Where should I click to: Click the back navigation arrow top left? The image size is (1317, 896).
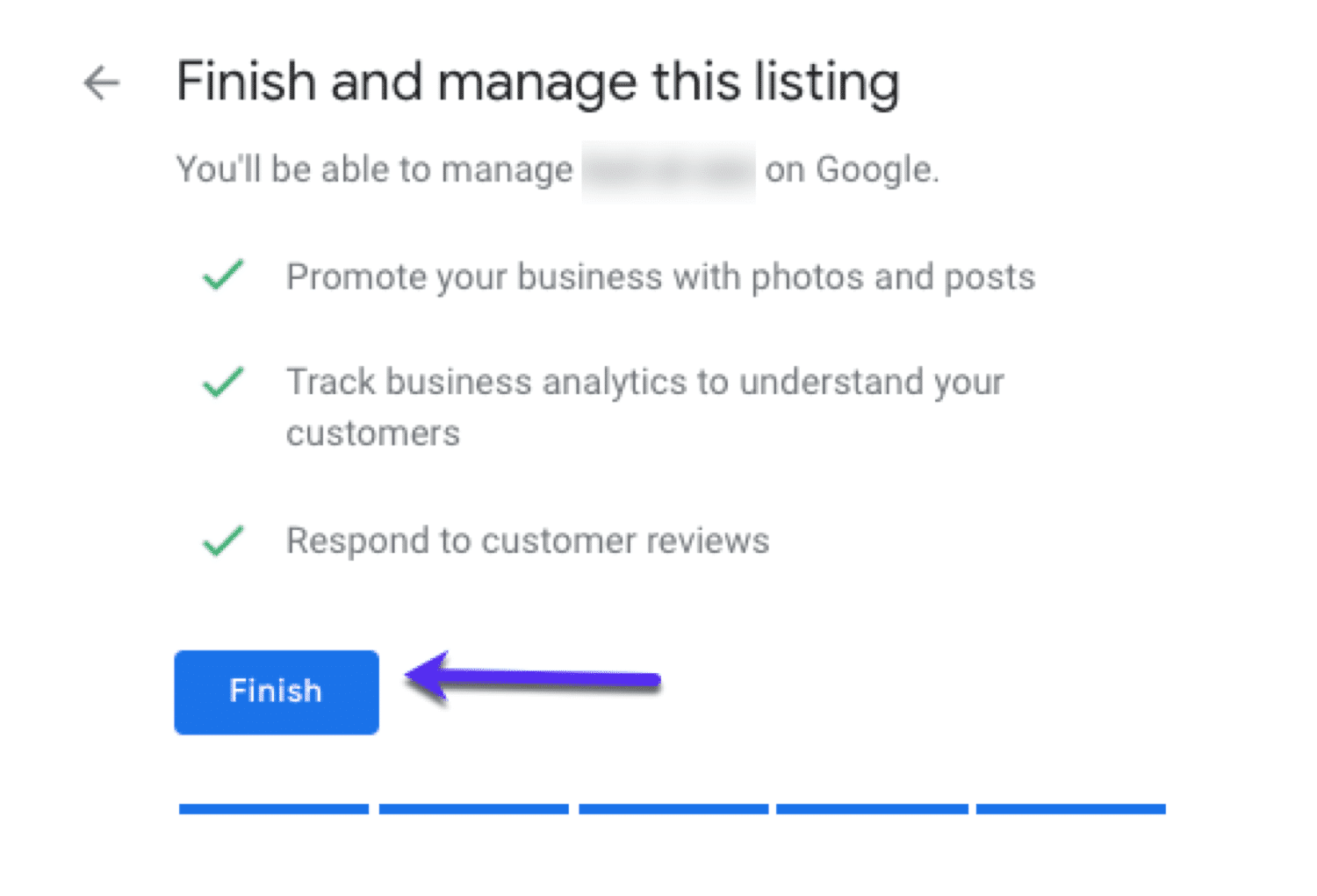tap(101, 83)
